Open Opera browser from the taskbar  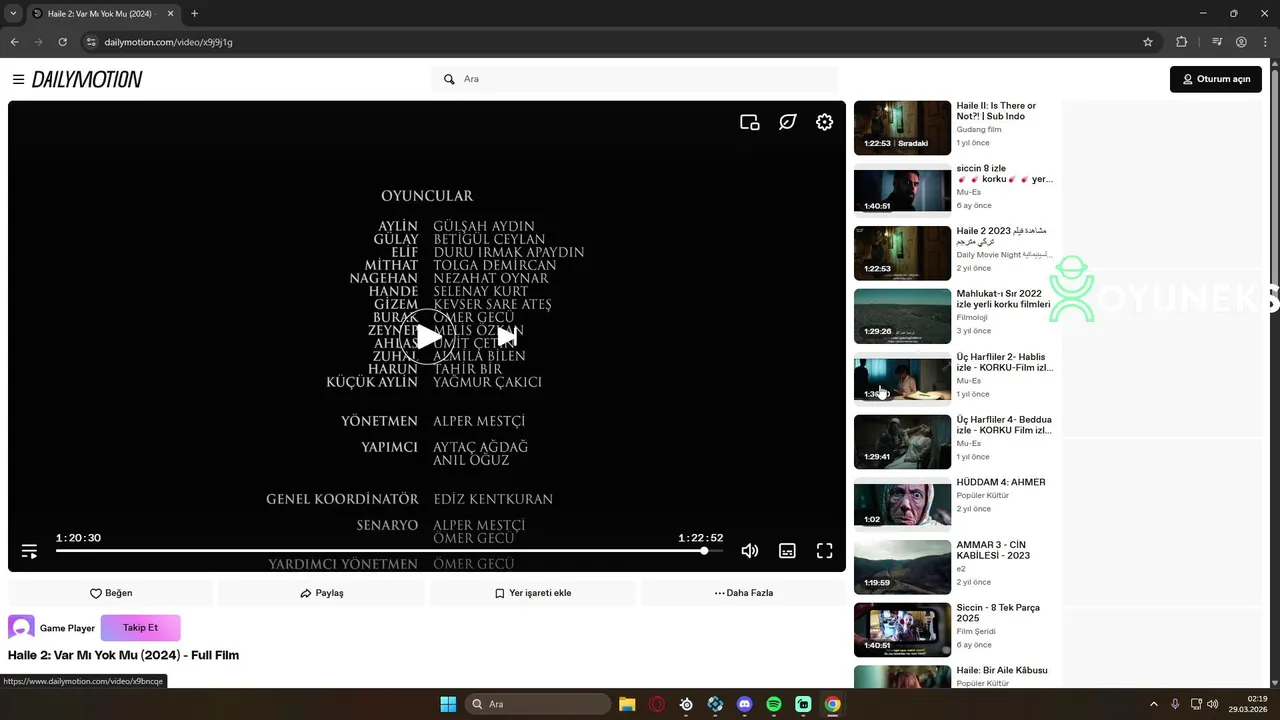pos(657,704)
